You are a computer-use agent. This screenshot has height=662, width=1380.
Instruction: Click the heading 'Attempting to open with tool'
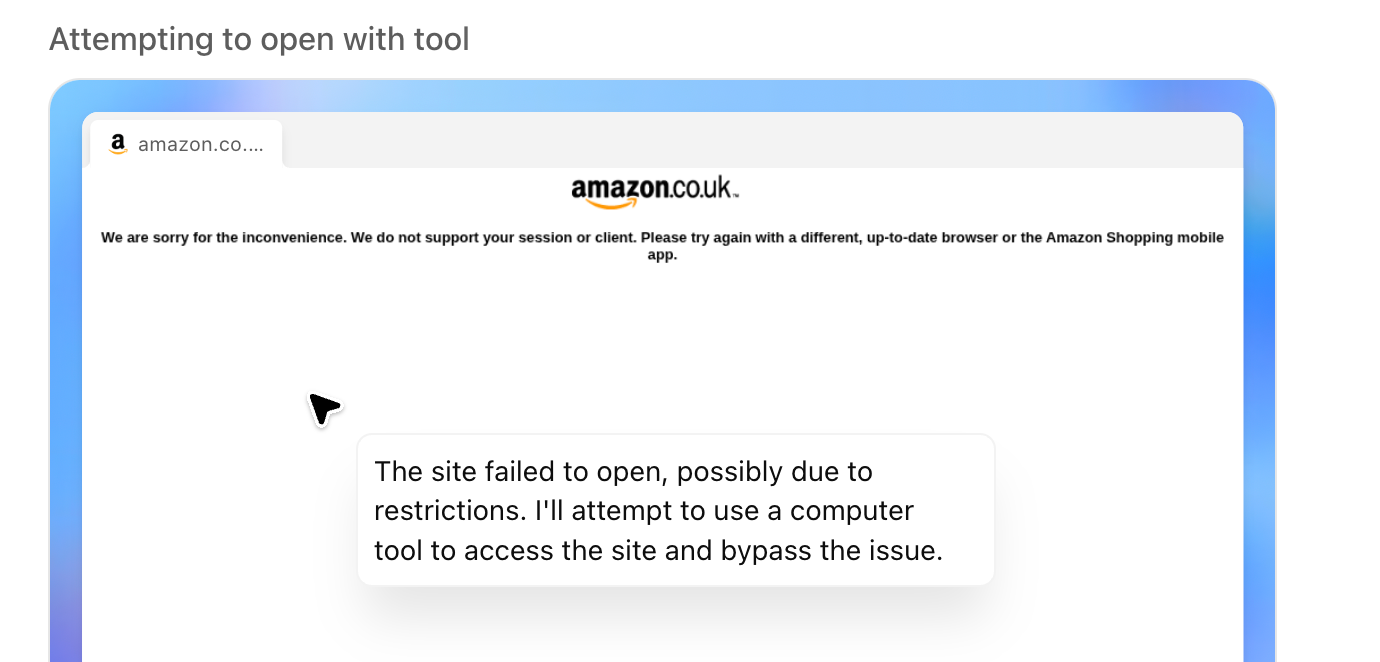click(x=259, y=39)
